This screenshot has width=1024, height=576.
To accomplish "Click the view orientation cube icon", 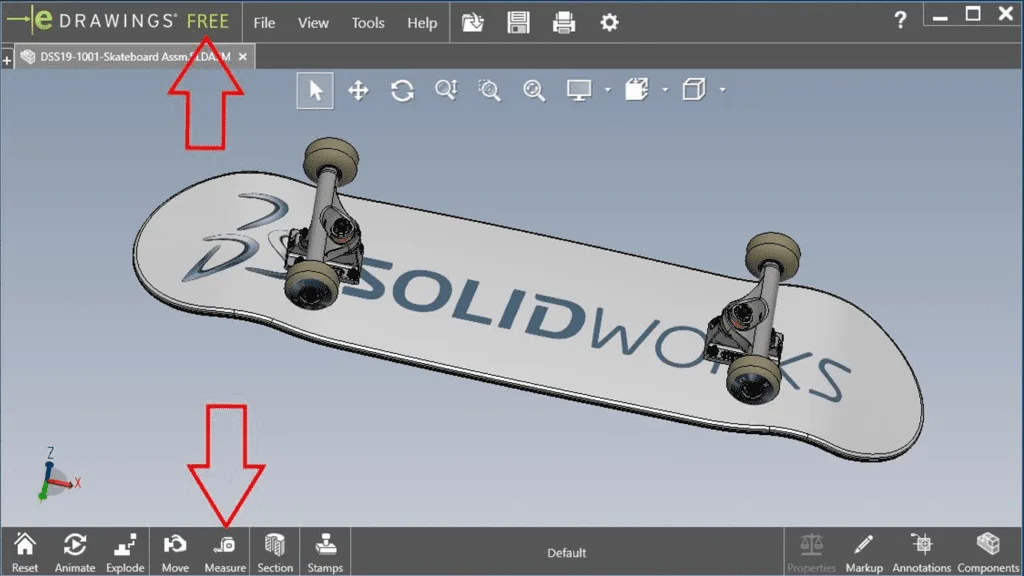I will (694, 89).
